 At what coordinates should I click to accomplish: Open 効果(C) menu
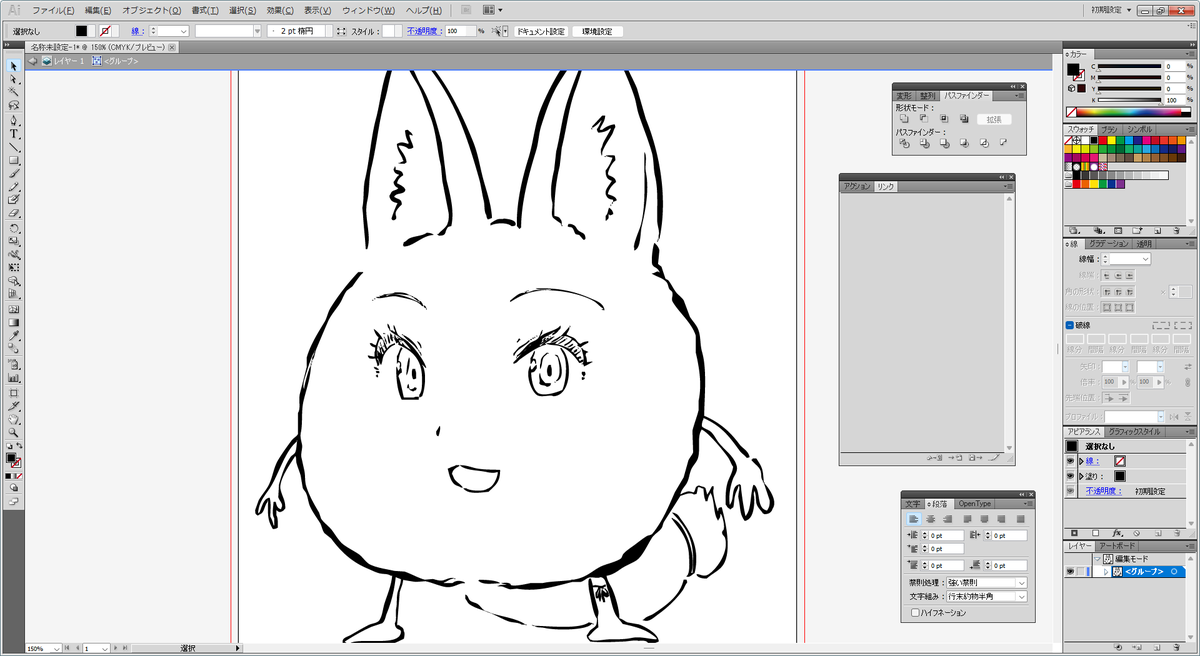pos(279,9)
